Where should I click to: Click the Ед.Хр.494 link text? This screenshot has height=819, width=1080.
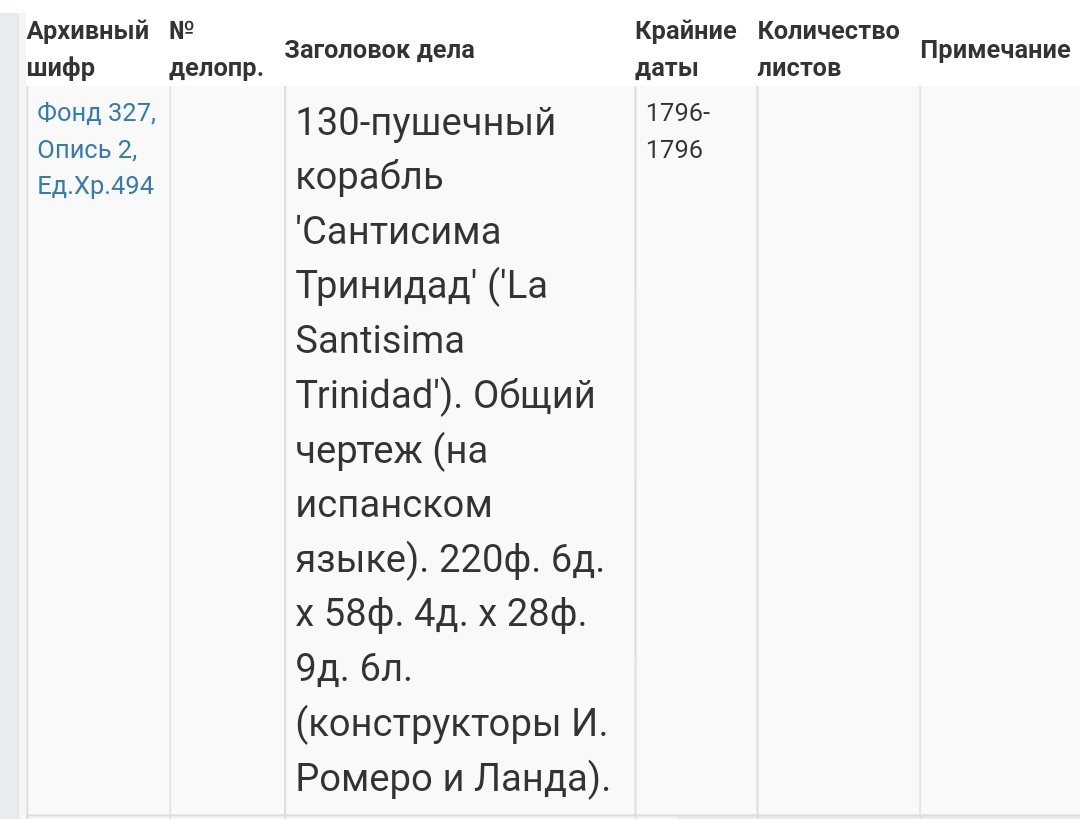point(96,185)
